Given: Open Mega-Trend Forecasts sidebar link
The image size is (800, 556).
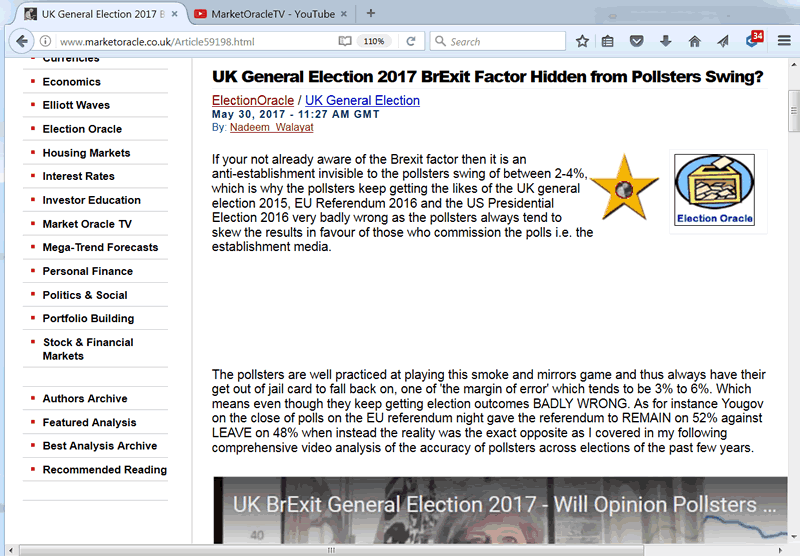Looking at the screenshot, I should pos(100,247).
